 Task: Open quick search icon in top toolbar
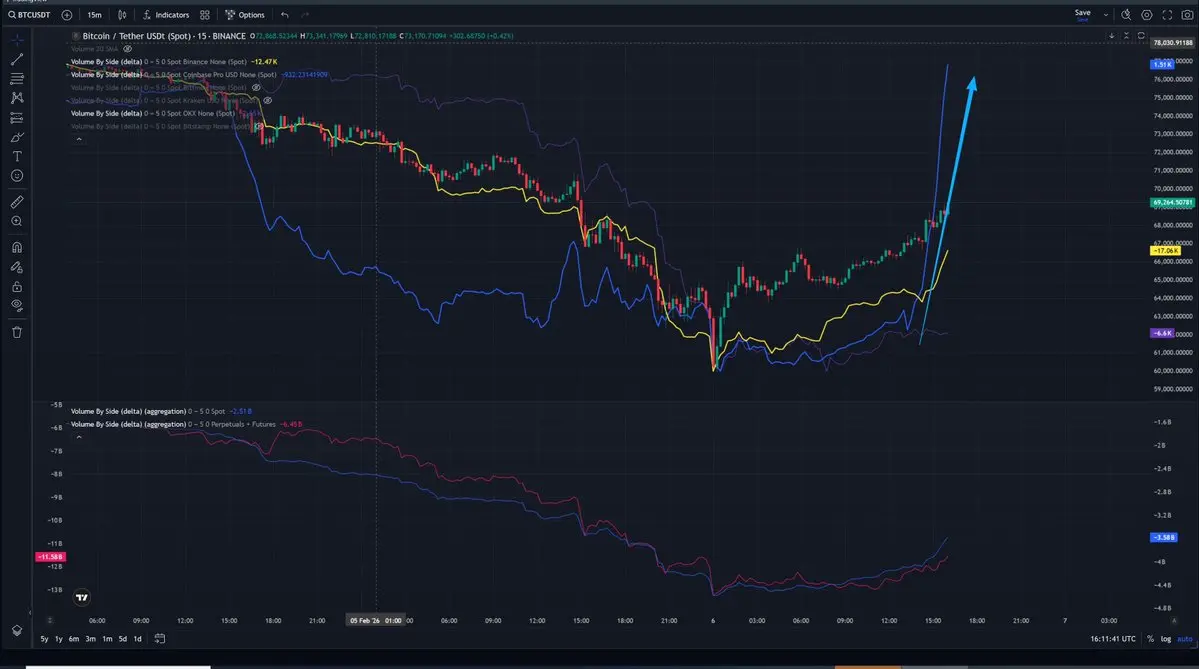[1126, 15]
